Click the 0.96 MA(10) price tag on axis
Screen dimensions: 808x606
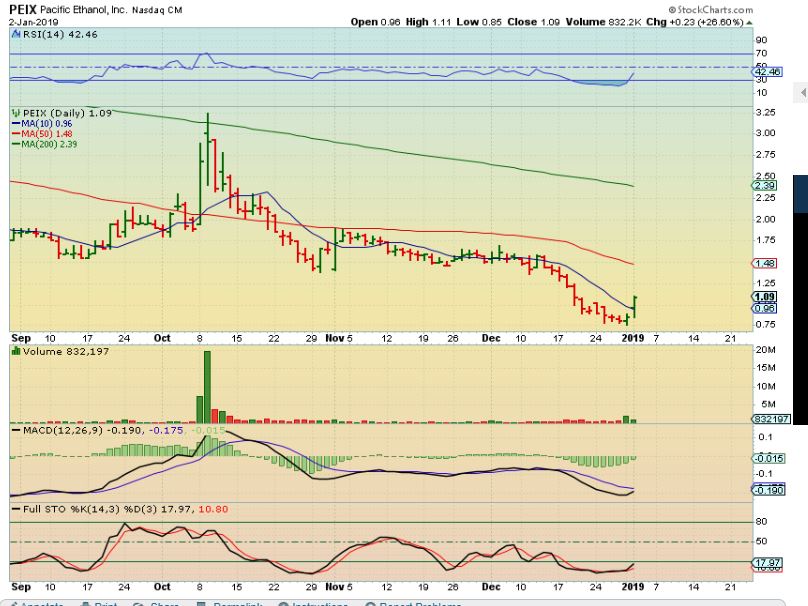[x=765, y=308]
